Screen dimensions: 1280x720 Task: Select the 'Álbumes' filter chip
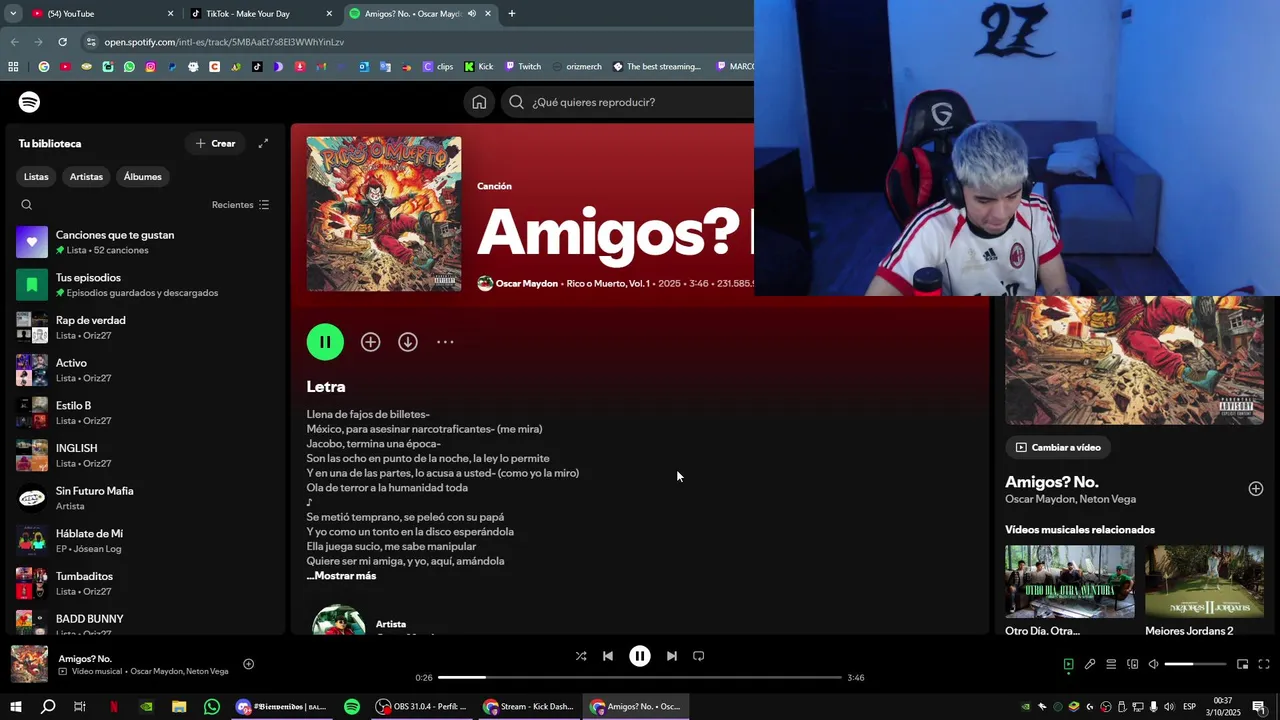click(x=142, y=177)
